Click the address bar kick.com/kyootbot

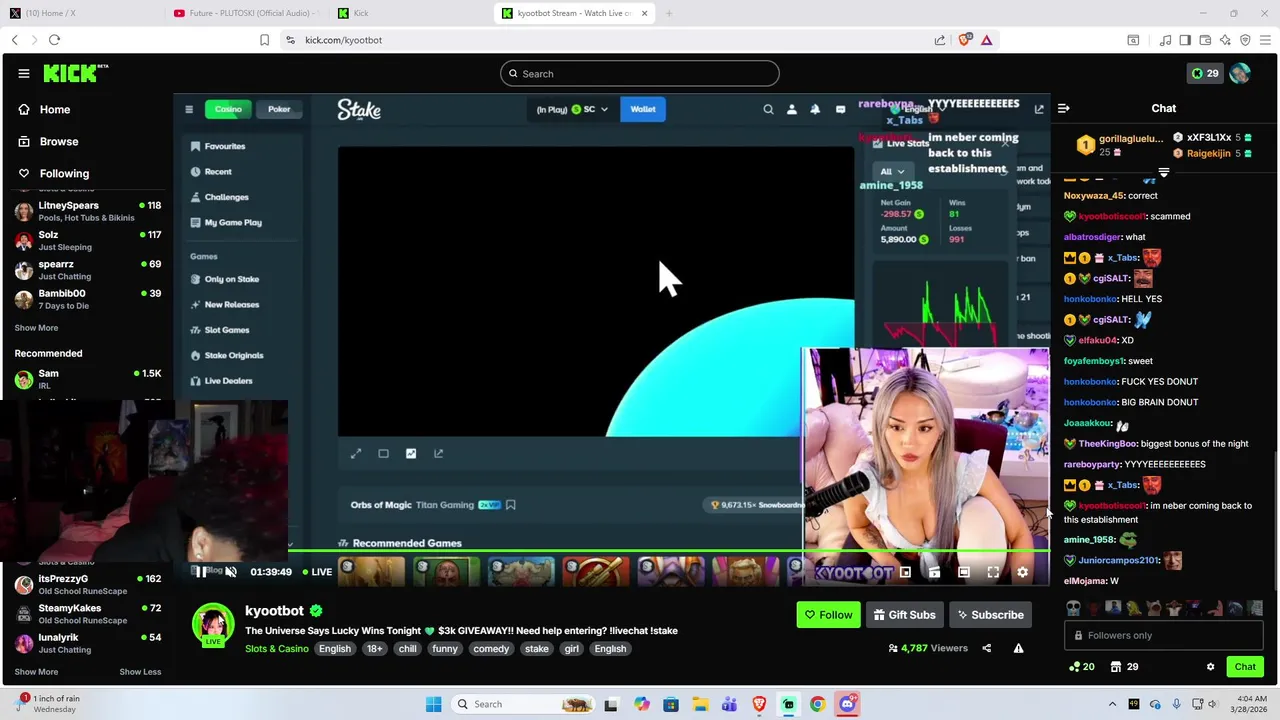pyautogui.click(x=343, y=40)
